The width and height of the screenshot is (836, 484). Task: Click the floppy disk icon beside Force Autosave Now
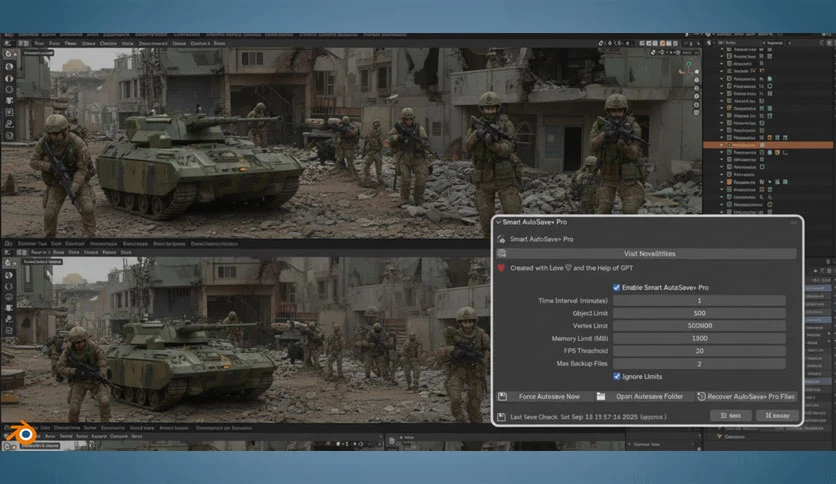tap(502, 396)
